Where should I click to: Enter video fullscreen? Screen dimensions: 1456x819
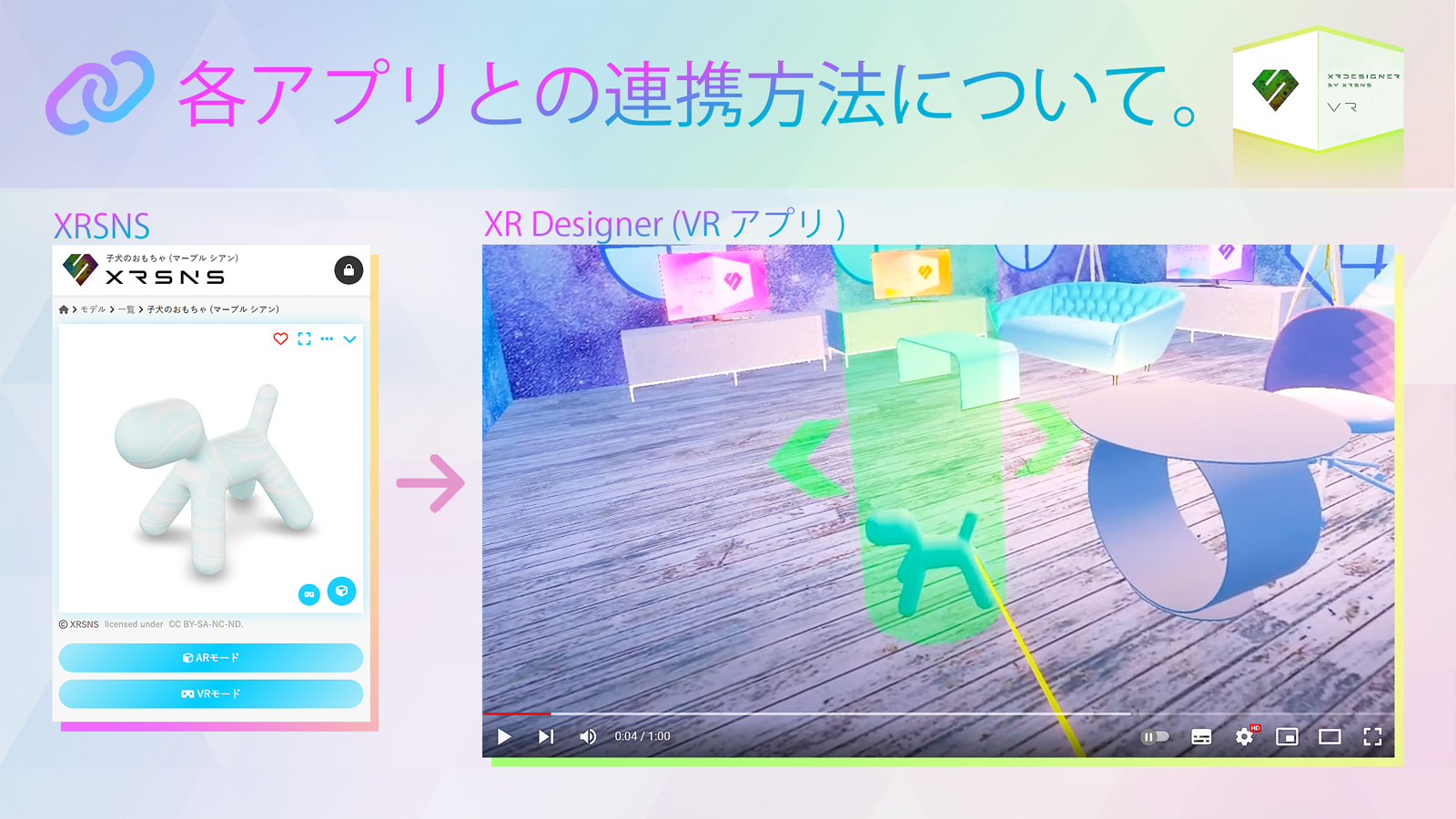click(x=1372, y=736)
